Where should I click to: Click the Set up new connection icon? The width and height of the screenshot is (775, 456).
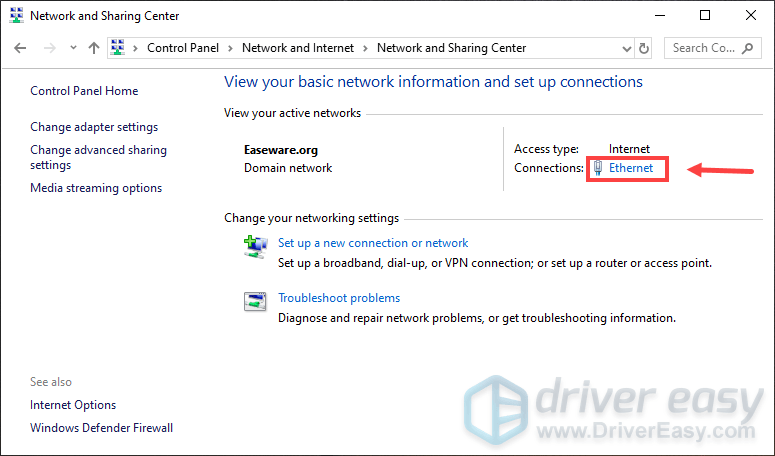255,246
